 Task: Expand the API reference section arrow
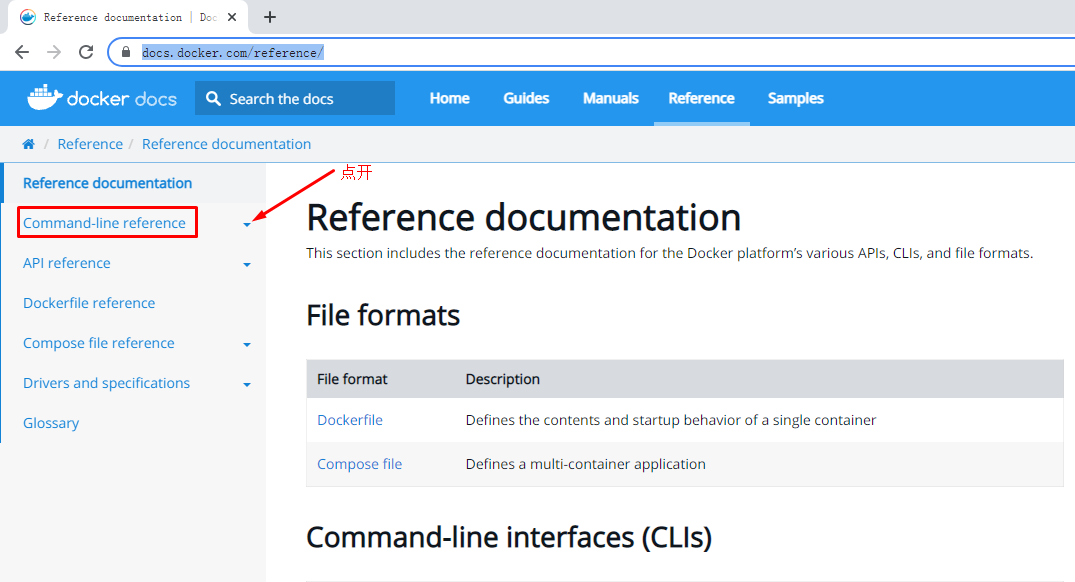[x=247, y=265]
